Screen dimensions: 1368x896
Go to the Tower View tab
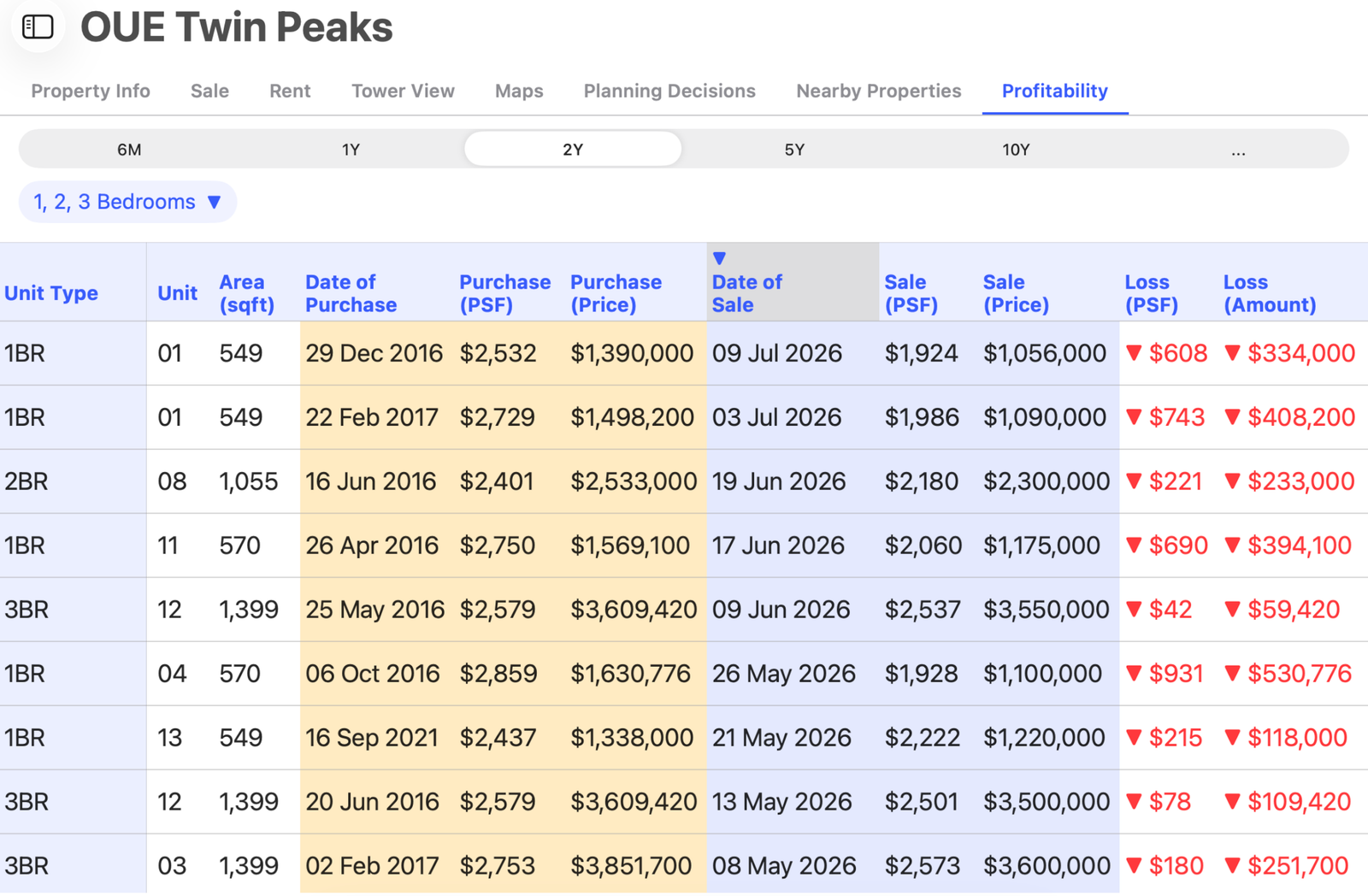(x=403, y=91)
